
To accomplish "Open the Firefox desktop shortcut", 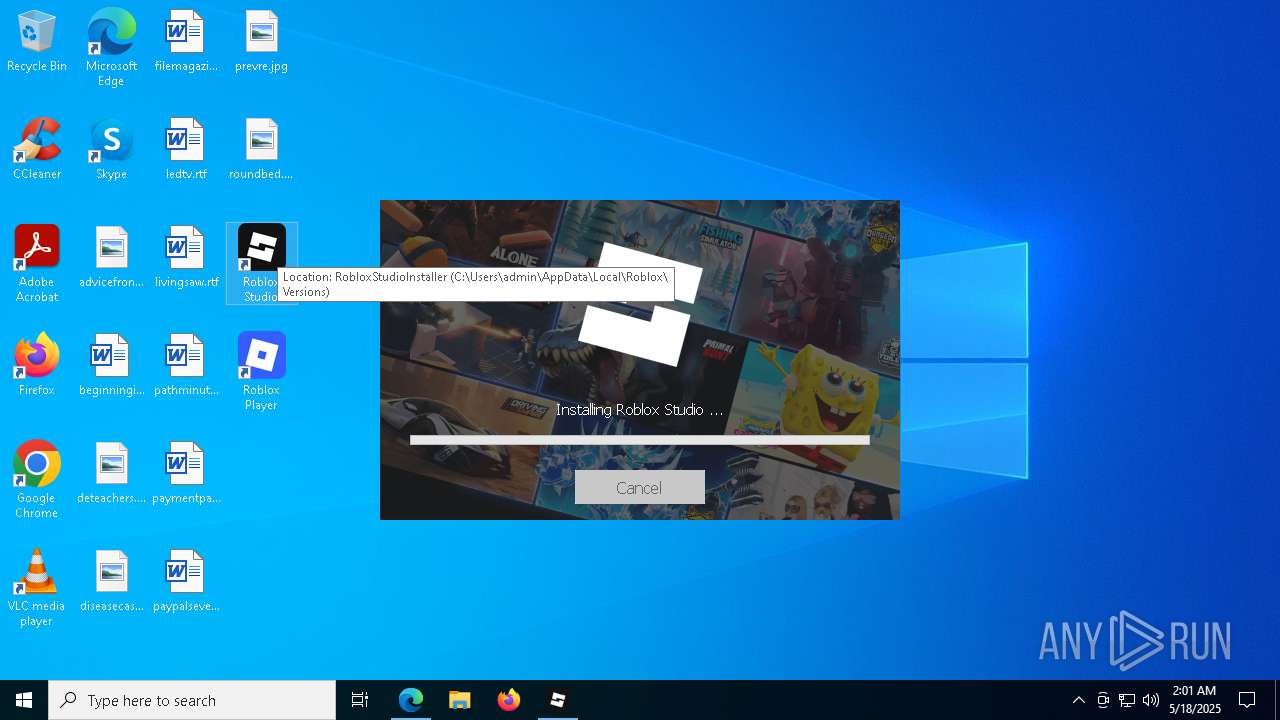I will (x=37, y=366).
